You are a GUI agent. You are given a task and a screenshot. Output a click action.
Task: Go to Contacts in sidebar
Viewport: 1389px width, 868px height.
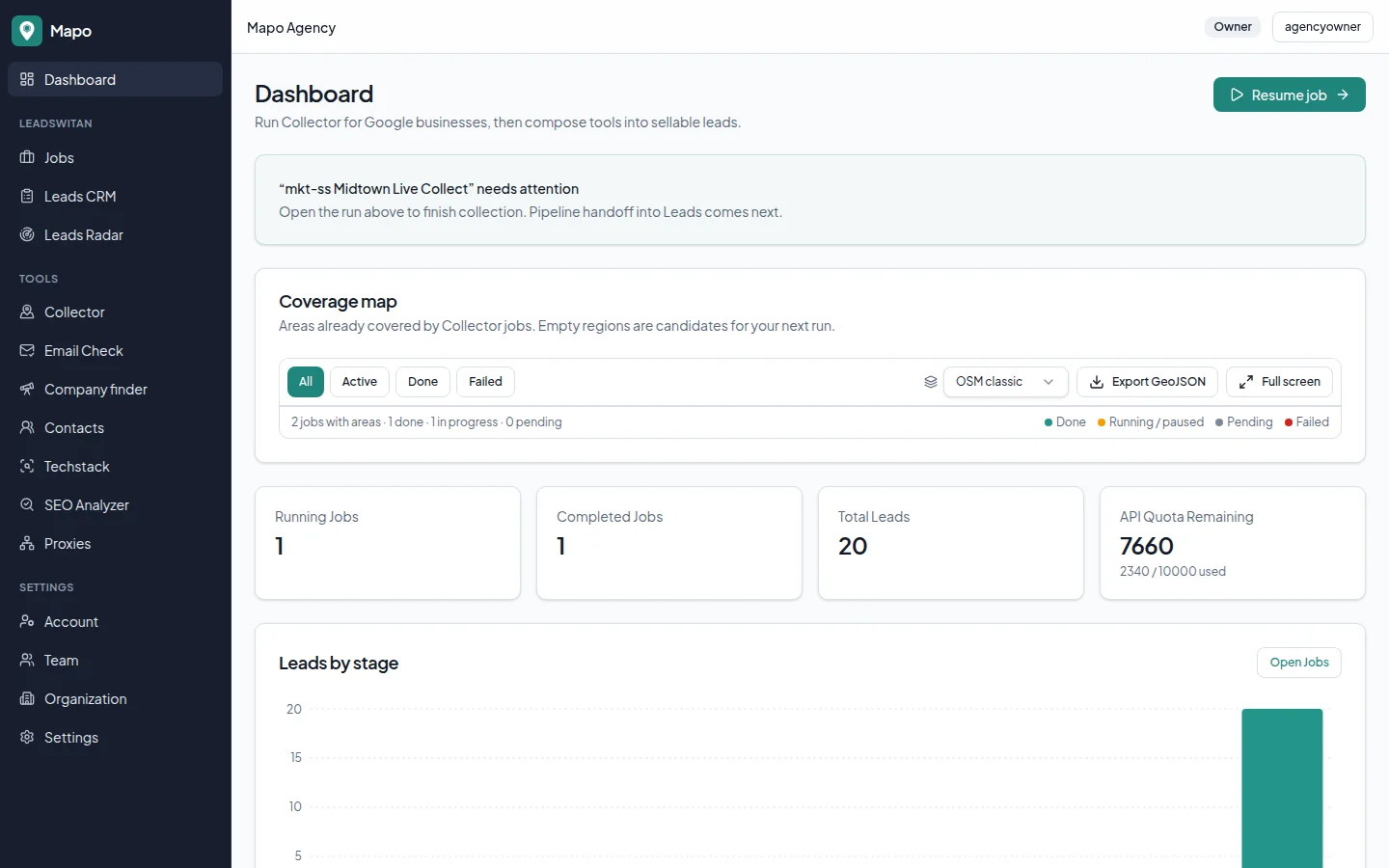pyautogui.click(x=115, y=427)
